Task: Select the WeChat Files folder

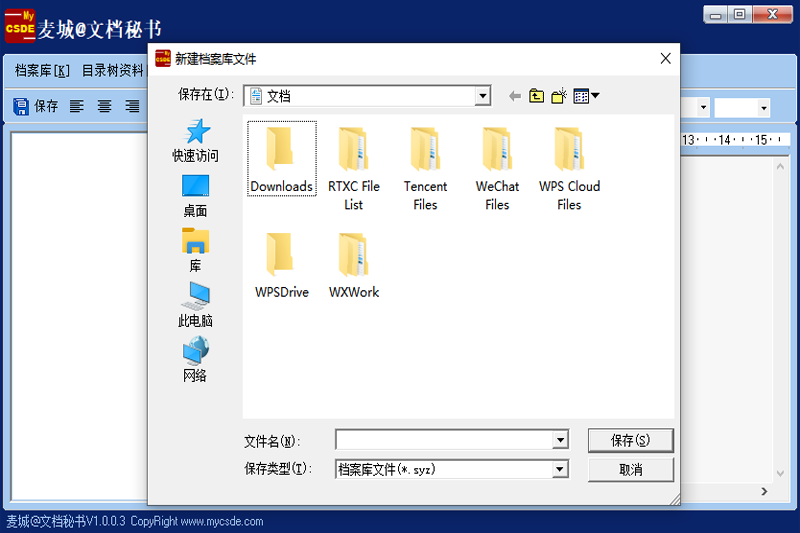Action: coord(497,168)
